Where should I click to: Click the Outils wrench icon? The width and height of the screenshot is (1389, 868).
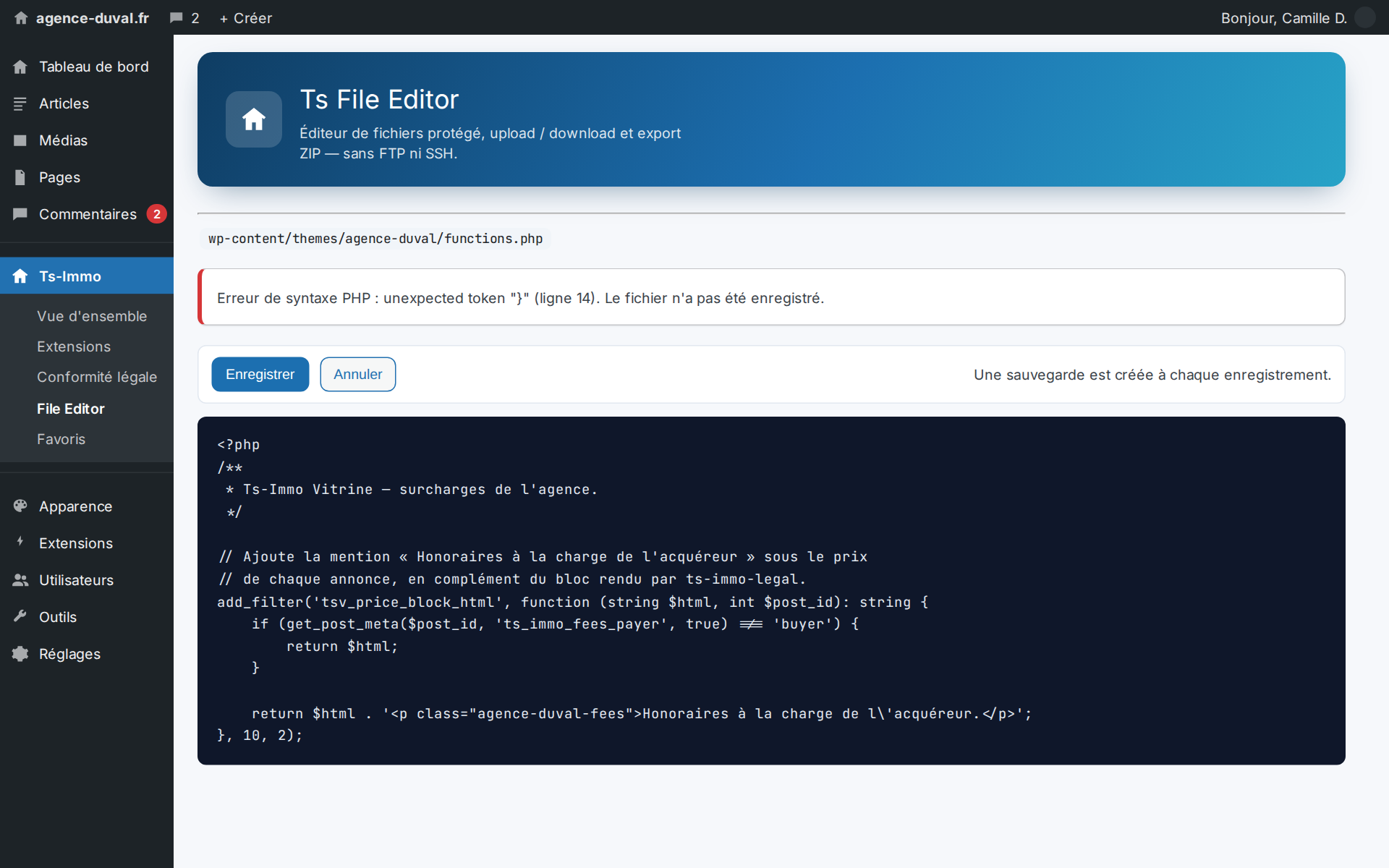(20, 616)
